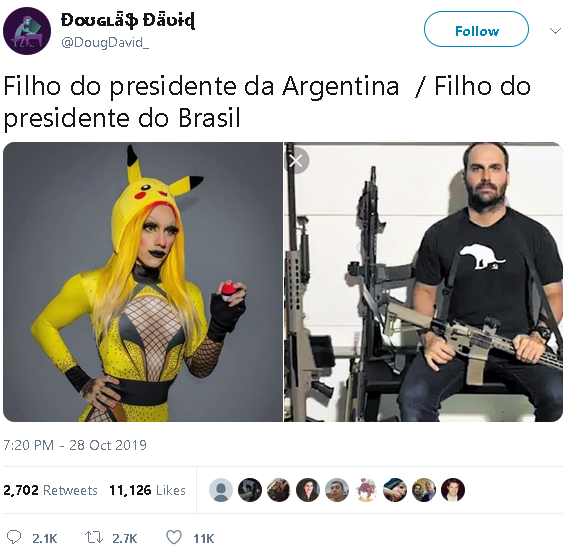The width and height of the screenshot is (570, 556).
Task: Open the woman with dark hair liker avatar
Action: 308,490
